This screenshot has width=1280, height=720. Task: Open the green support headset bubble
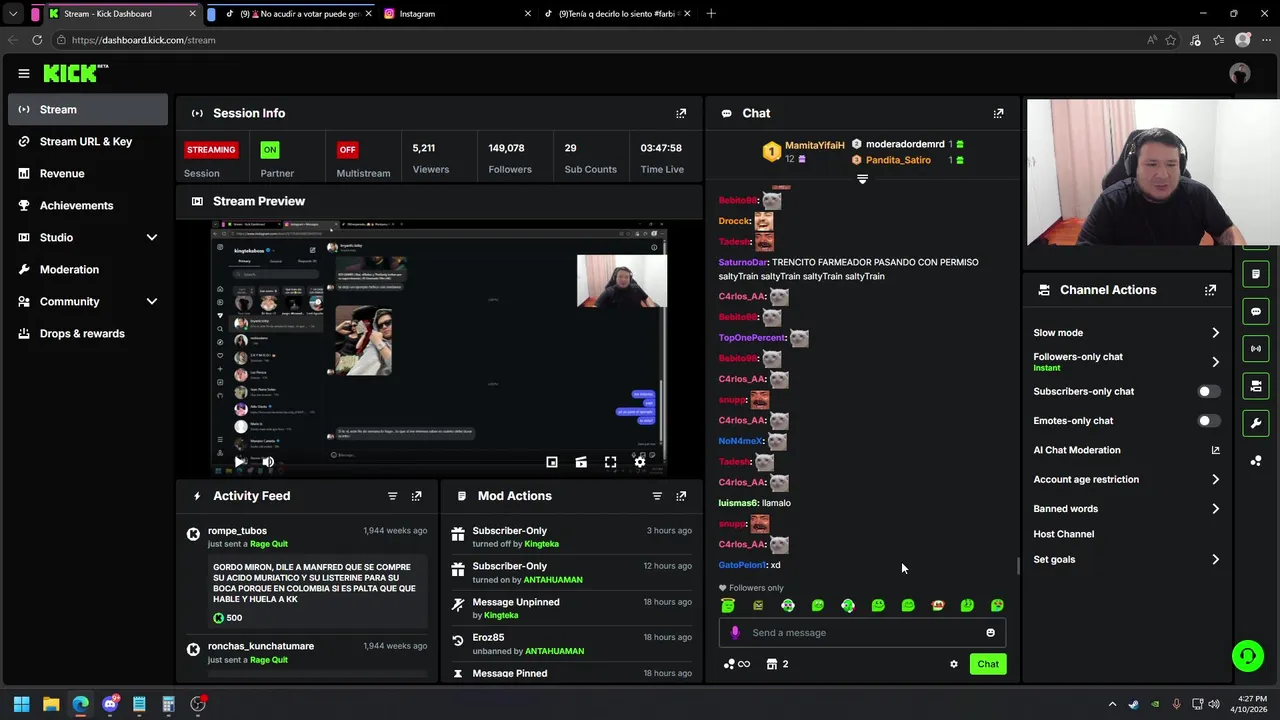tap(1248, 656)
